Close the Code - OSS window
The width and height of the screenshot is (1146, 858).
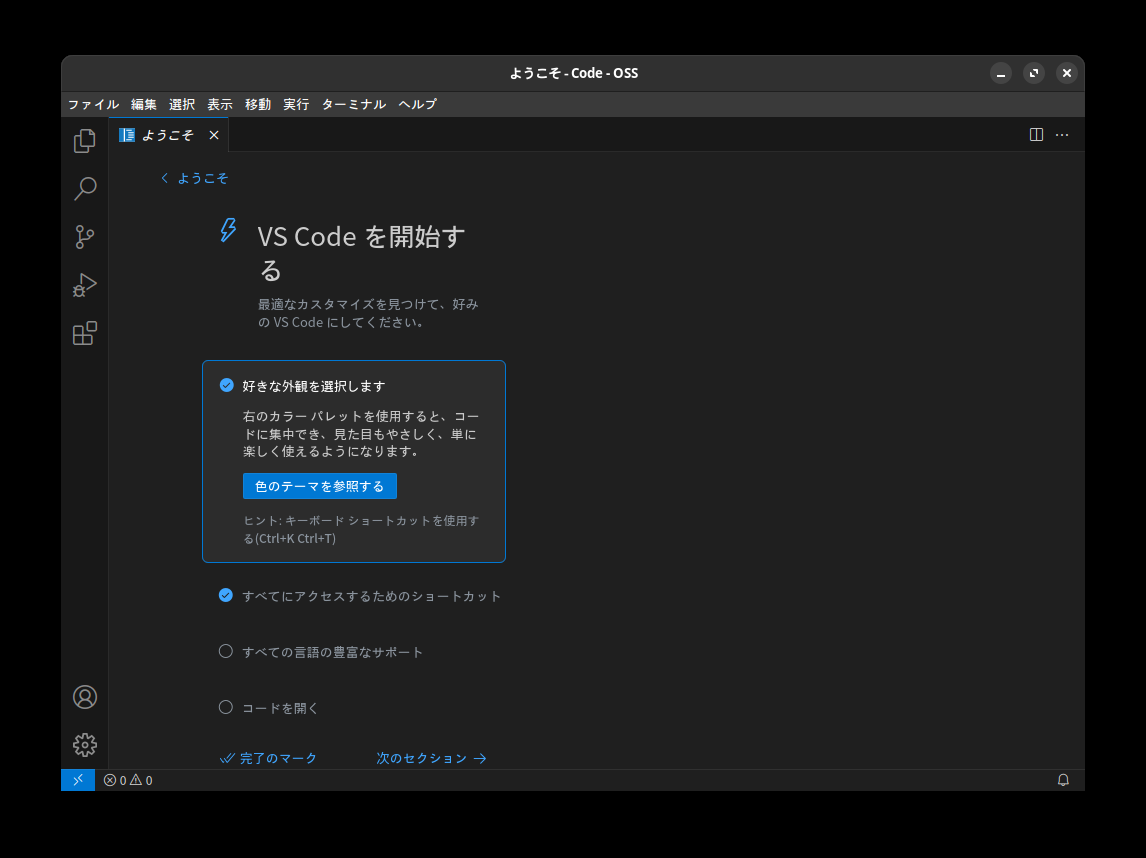pos(1067,73)
